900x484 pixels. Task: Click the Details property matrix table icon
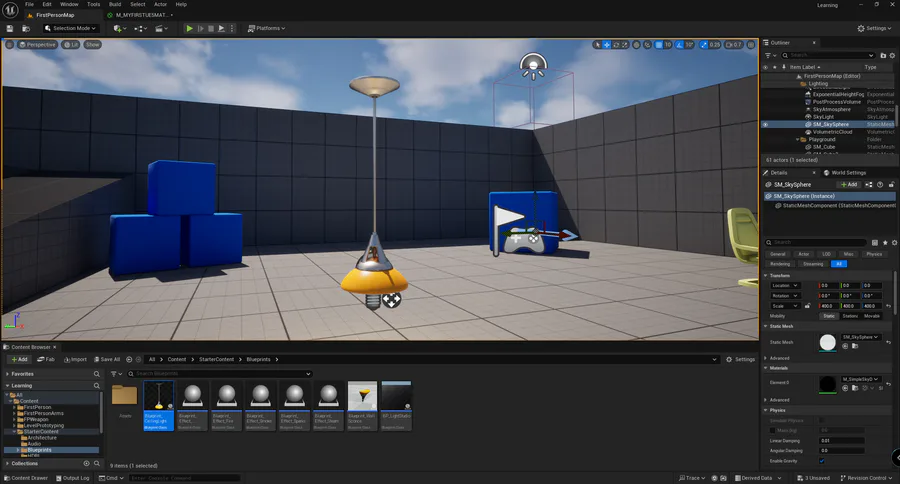[875, 242]
